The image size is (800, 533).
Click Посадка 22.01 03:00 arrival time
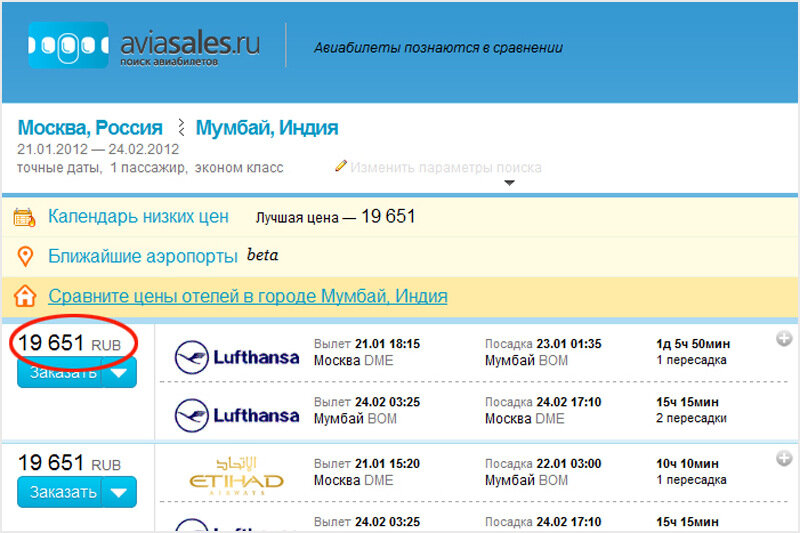pos(543,464)
